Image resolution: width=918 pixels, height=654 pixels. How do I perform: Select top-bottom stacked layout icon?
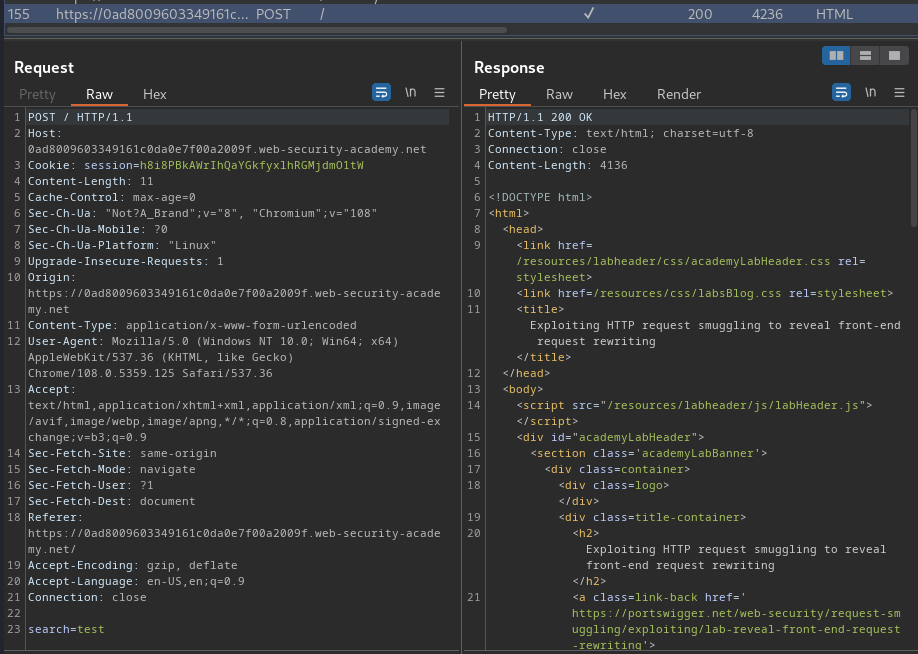click(x=865, y=56)
